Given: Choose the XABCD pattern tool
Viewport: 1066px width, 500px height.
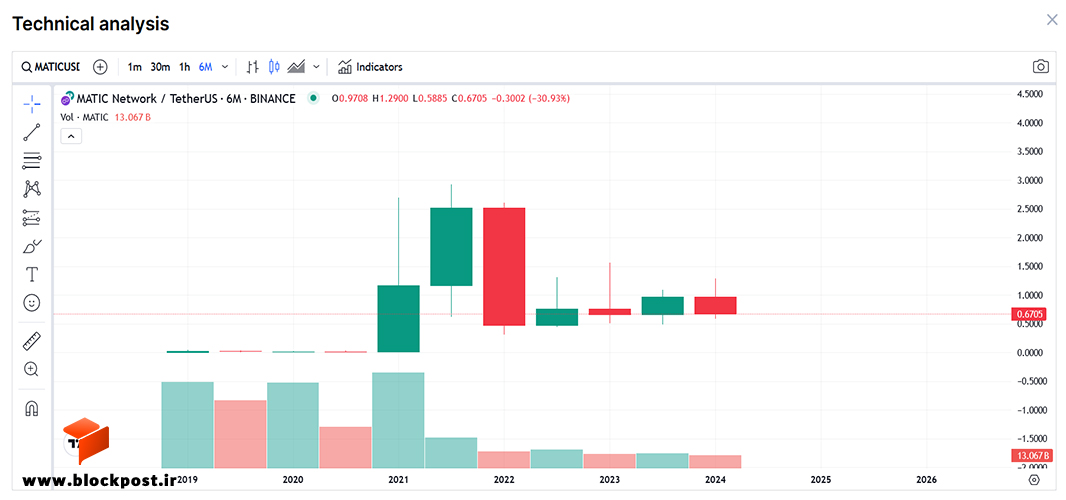Looking at the screenshot, I should [x=32, y=189].
